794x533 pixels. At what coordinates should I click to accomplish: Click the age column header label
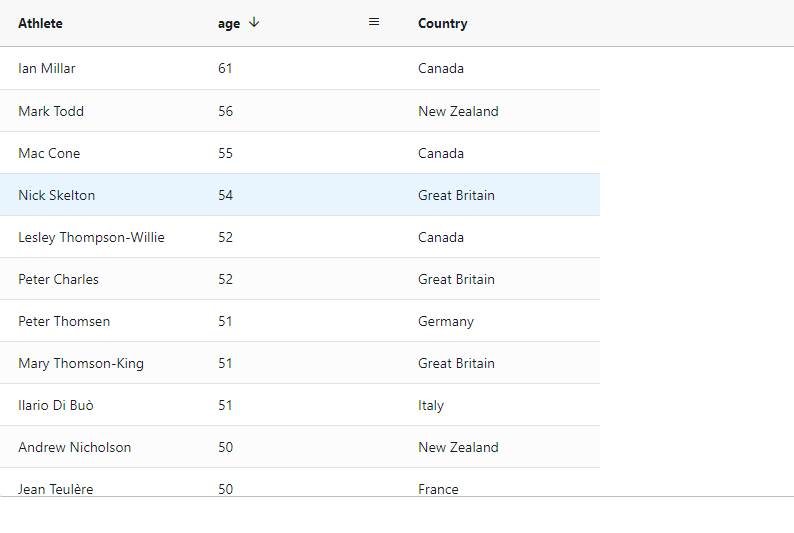point(229,24)
